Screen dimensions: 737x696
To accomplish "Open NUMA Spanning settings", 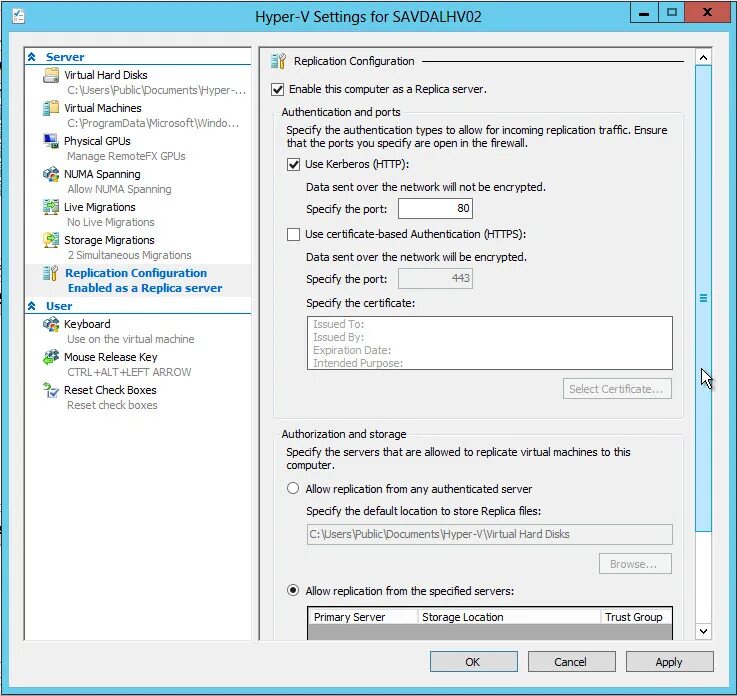I will [x=102, y=174].
